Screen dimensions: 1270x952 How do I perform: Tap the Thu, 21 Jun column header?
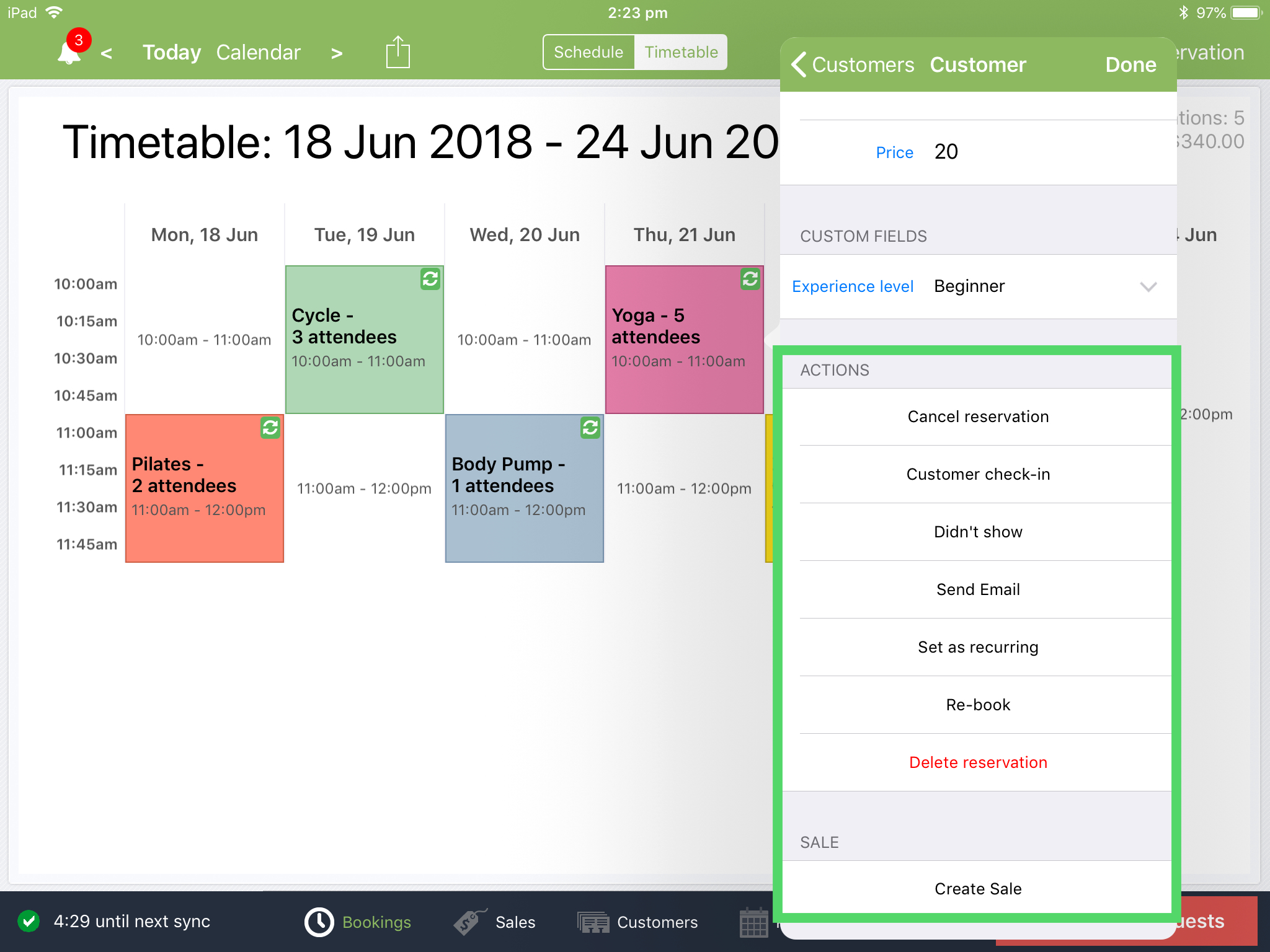[685, 235]
